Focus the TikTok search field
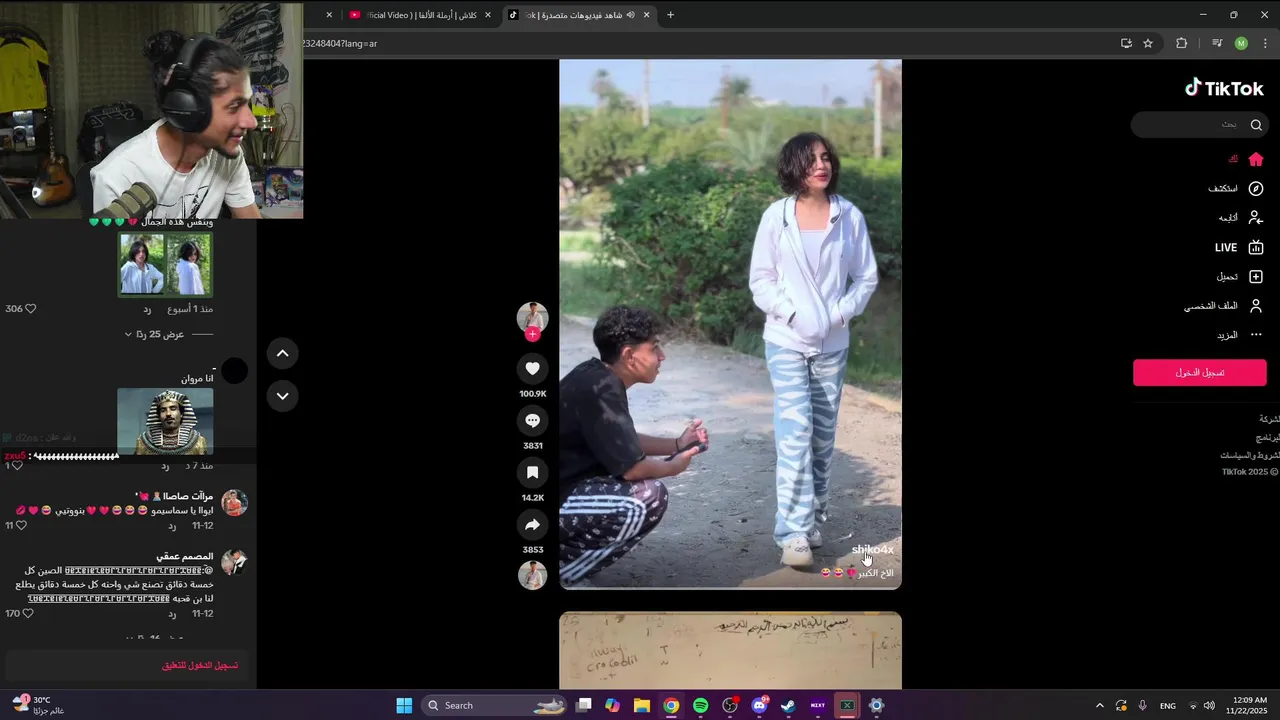1280x720 pixels. tap(1199, 125)
